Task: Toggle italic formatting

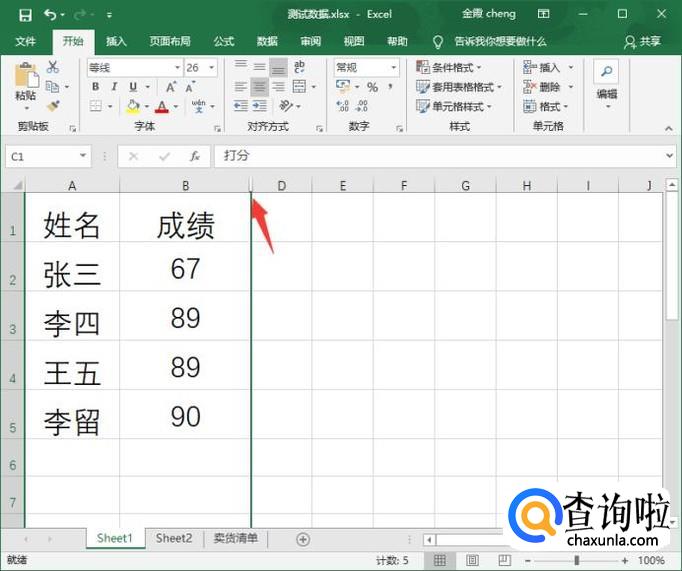Action: [112, 87]
